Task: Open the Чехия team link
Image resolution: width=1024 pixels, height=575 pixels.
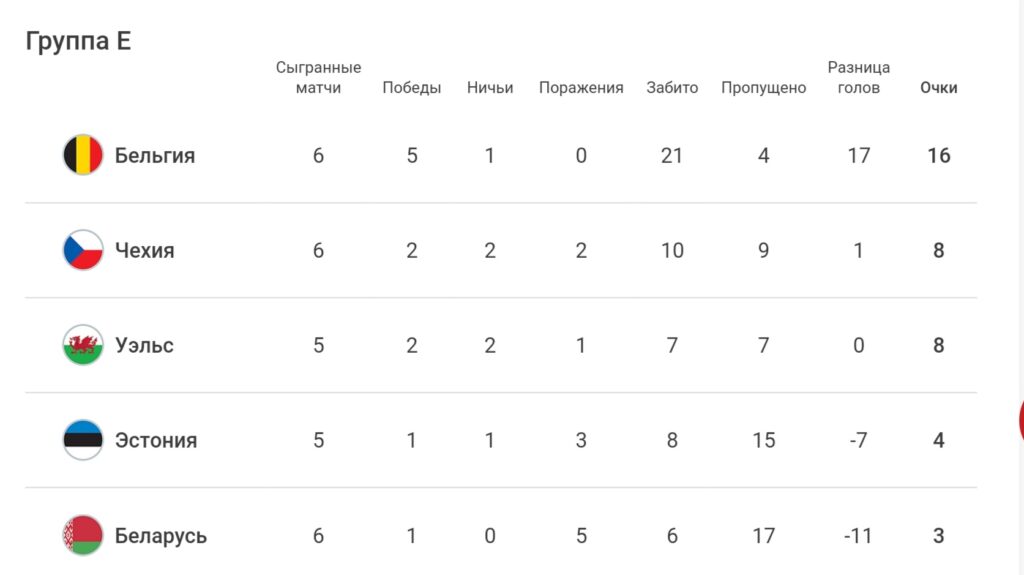Action: [x=144, y=250]
